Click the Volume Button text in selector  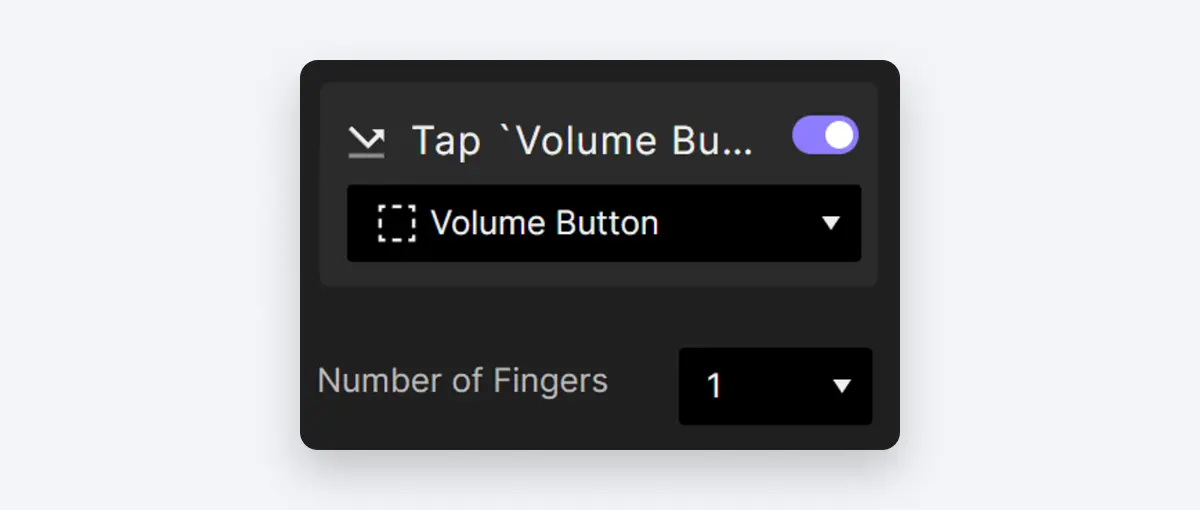544,223
